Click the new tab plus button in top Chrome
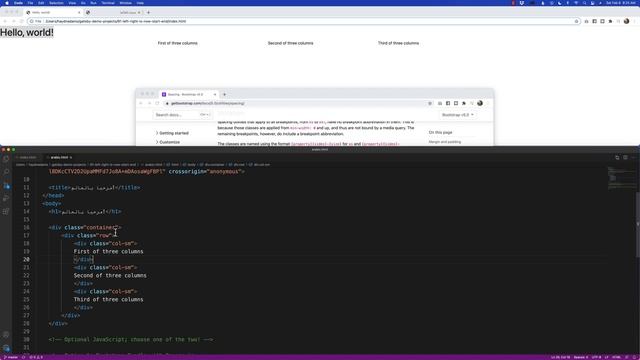The image size is (640, 360). [148, 13]
